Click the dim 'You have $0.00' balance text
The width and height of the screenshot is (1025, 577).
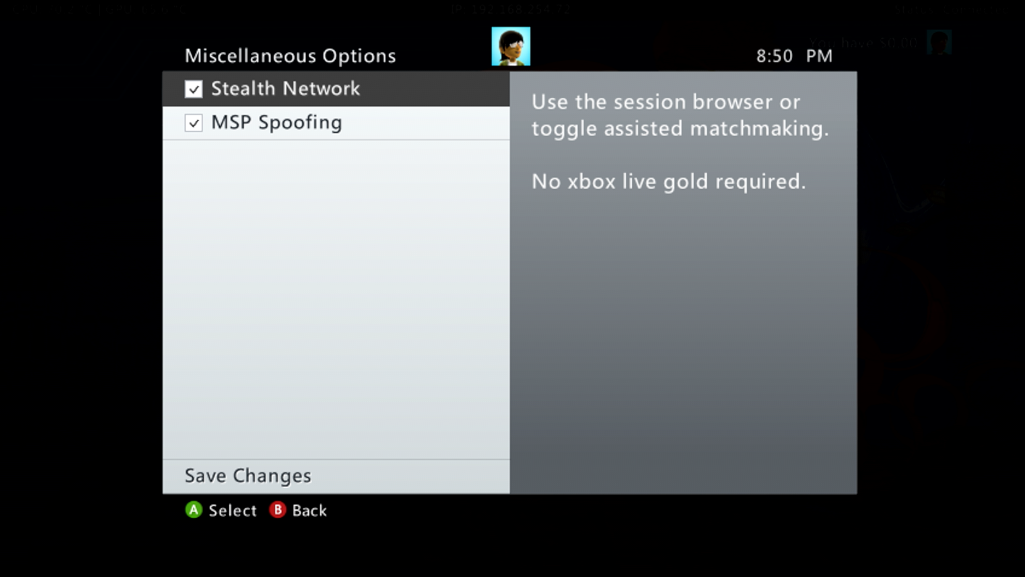pyautogui.click(x=864, y=43)
